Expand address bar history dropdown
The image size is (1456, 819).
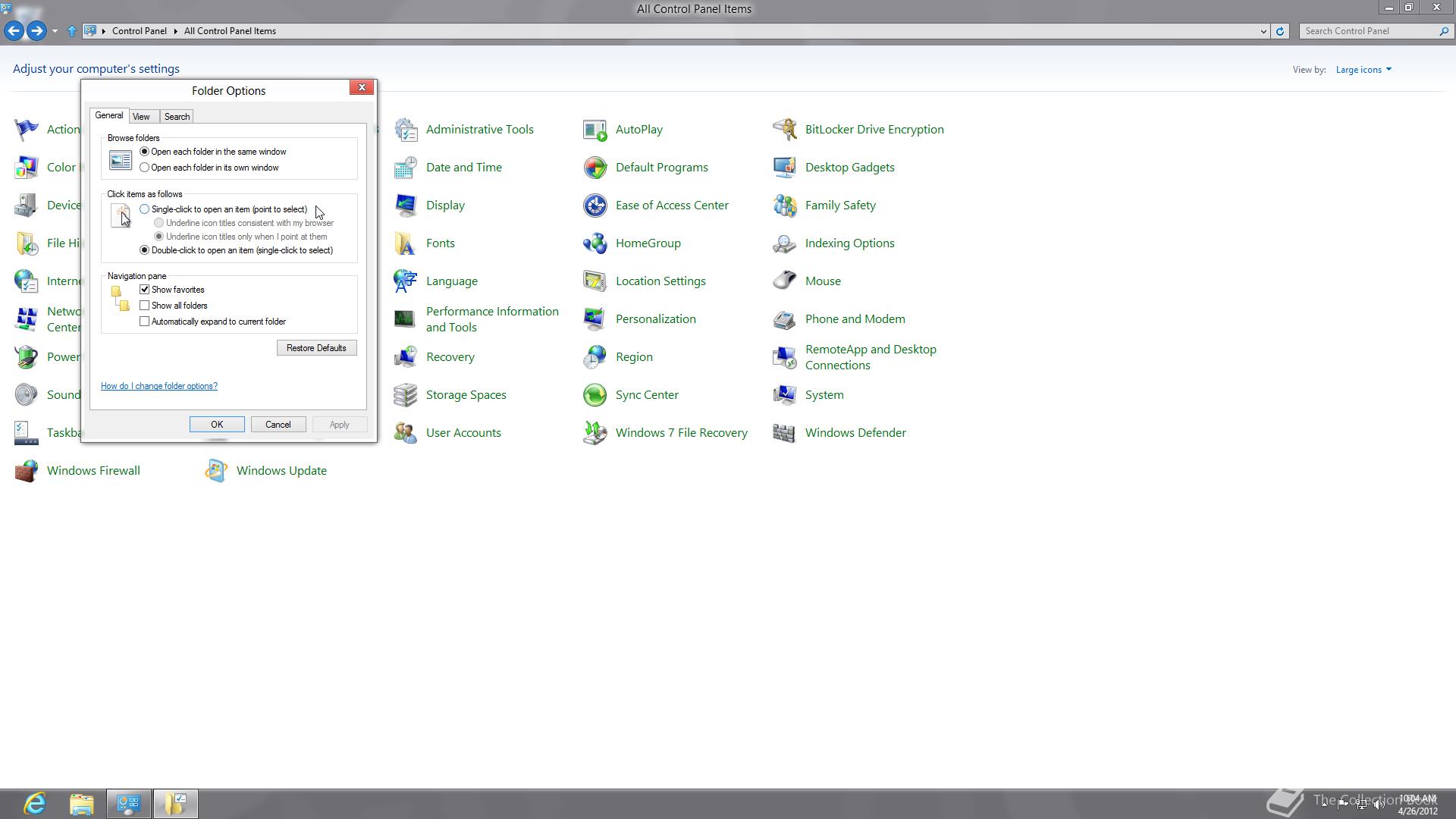click(1263, 31)
